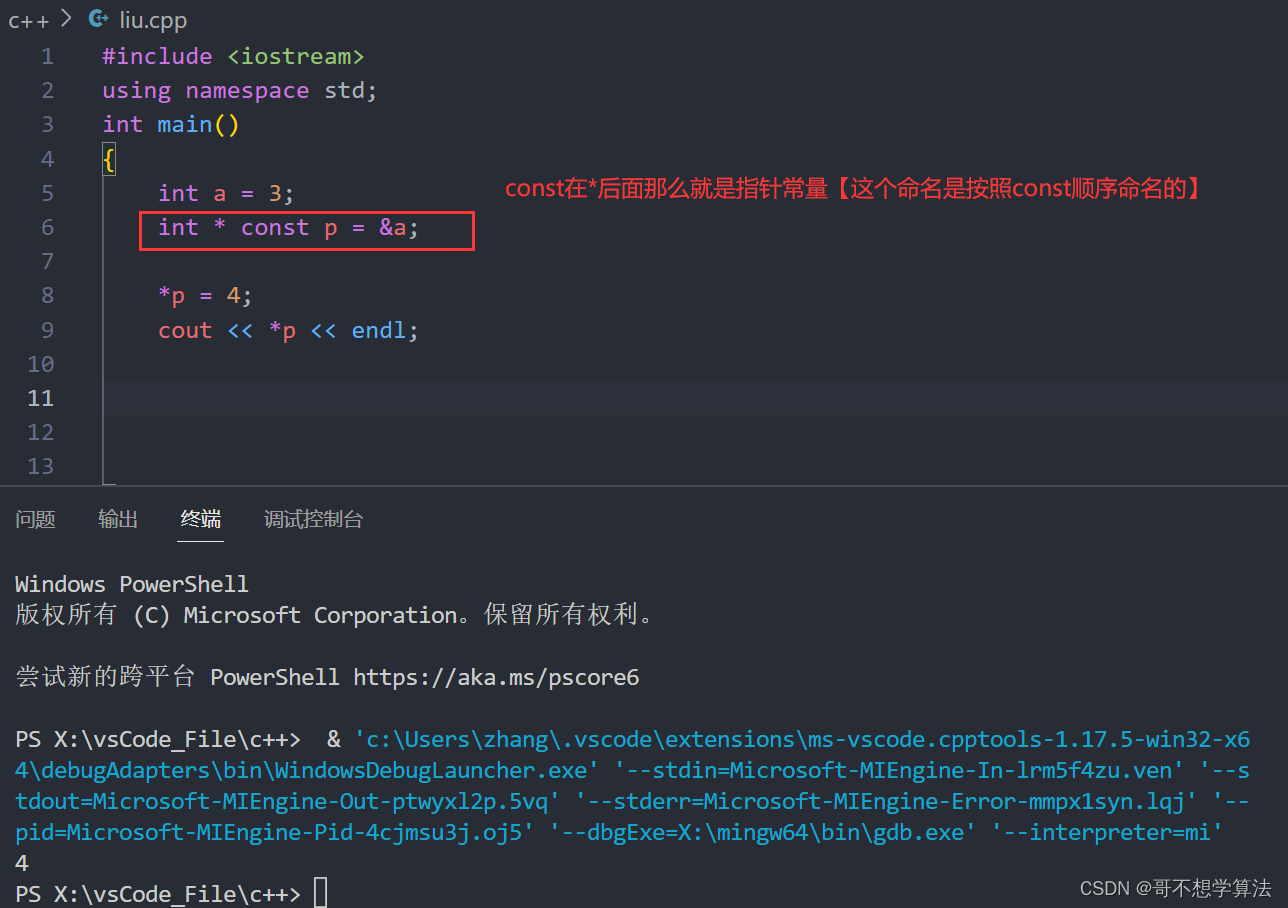This screenshot has width=1288, height=908.
Task: Click 'cout << *p << endl;' line
Action: click(288, 330)
